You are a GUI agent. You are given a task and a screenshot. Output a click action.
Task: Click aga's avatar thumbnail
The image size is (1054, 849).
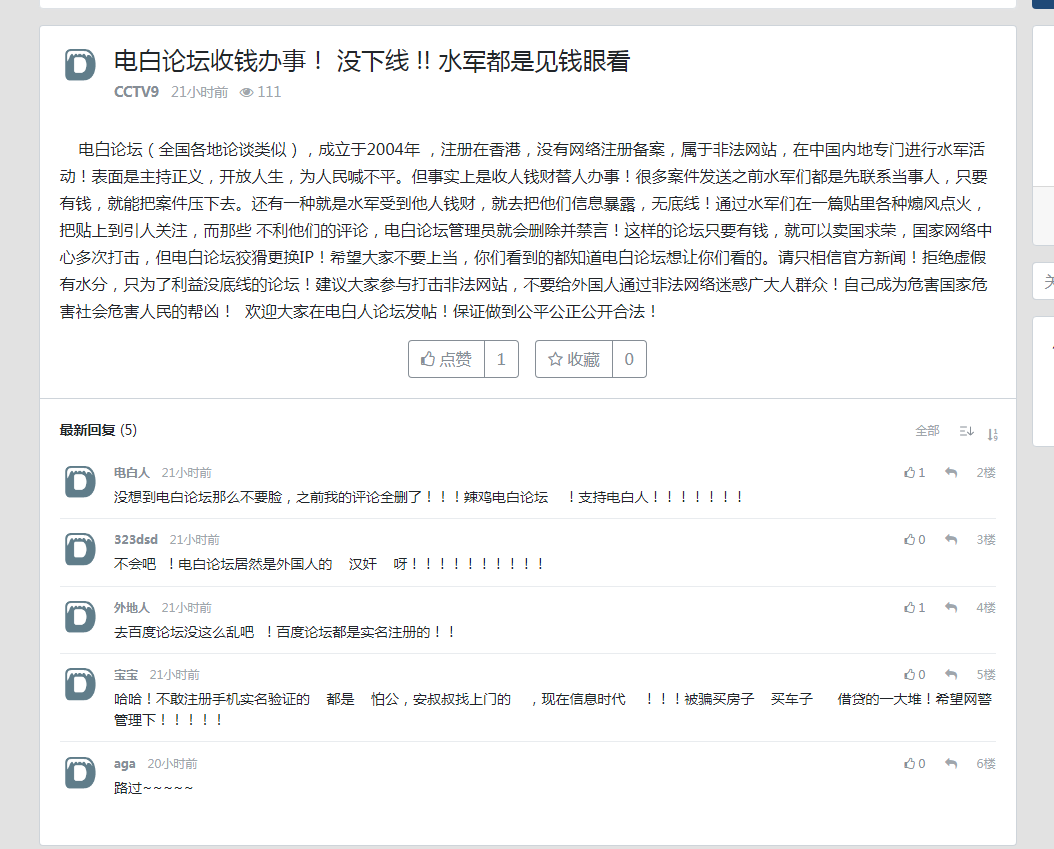[x=79, y=772]
